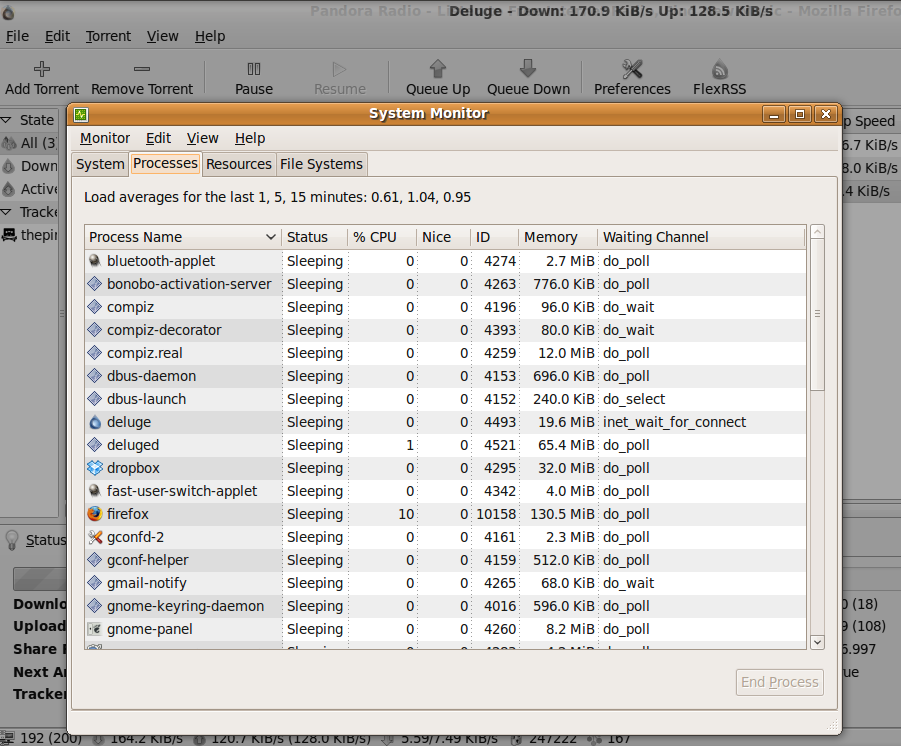Screen dimensions: 901x746
Task: Sort processes by % CPU column
Action: point(382,237)
